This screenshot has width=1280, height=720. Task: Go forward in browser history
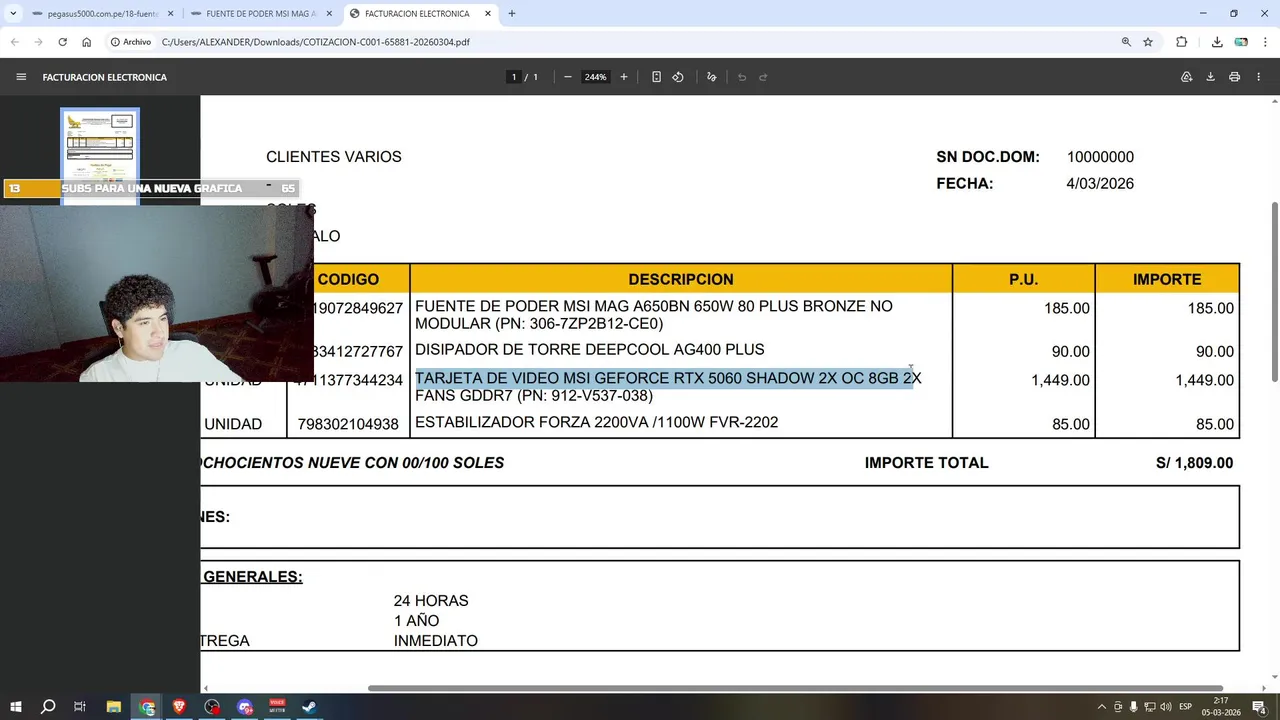[38, 42]
